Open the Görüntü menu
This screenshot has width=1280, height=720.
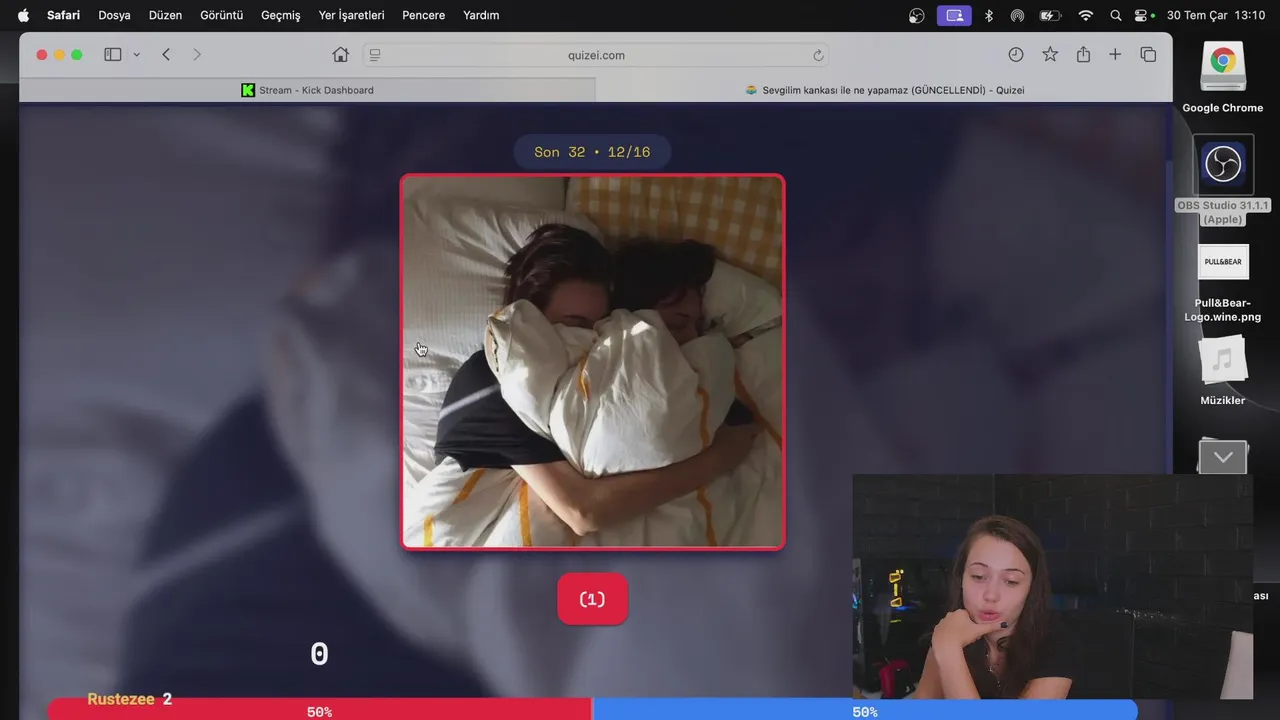click(x=222, y=15)
